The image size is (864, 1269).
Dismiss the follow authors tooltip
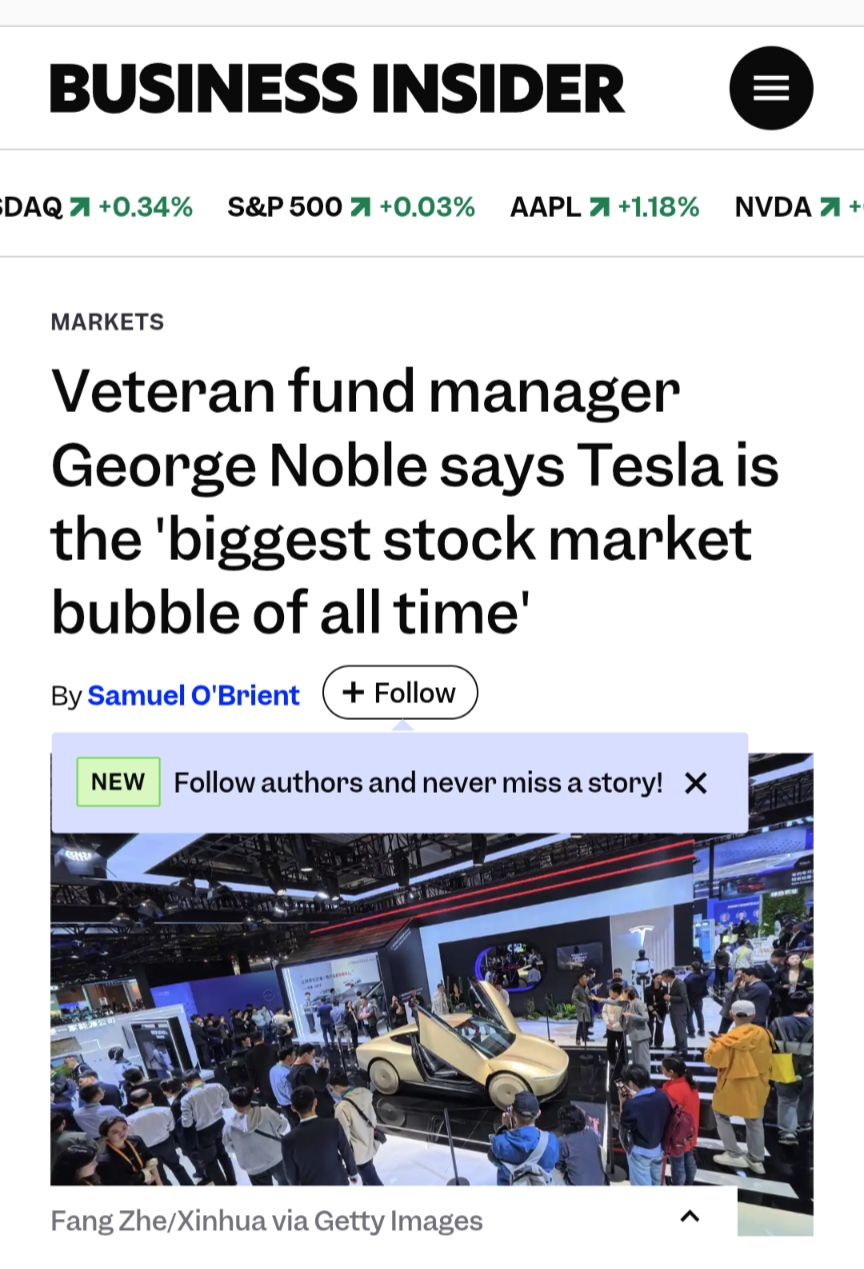click(696, 783)
